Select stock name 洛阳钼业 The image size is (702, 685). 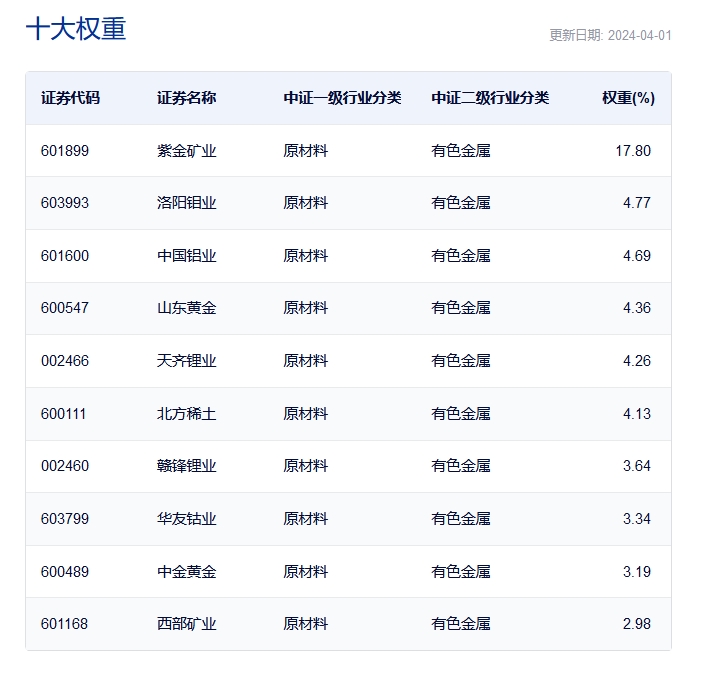[187, 203]
